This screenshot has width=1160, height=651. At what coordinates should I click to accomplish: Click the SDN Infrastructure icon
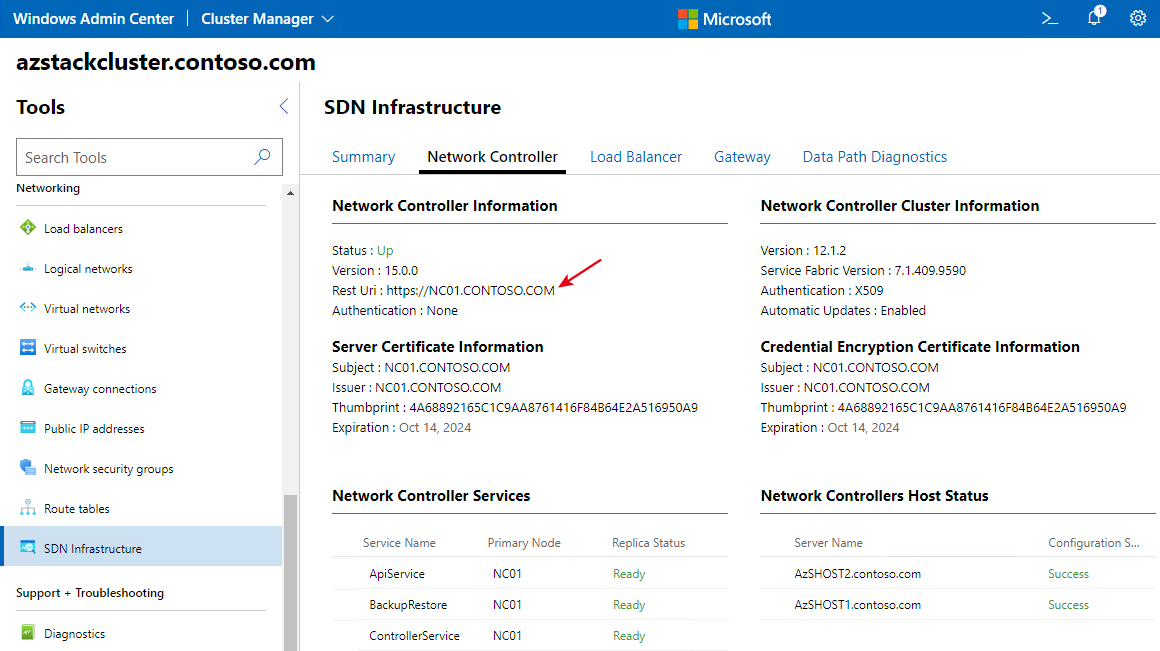point(28,547)
